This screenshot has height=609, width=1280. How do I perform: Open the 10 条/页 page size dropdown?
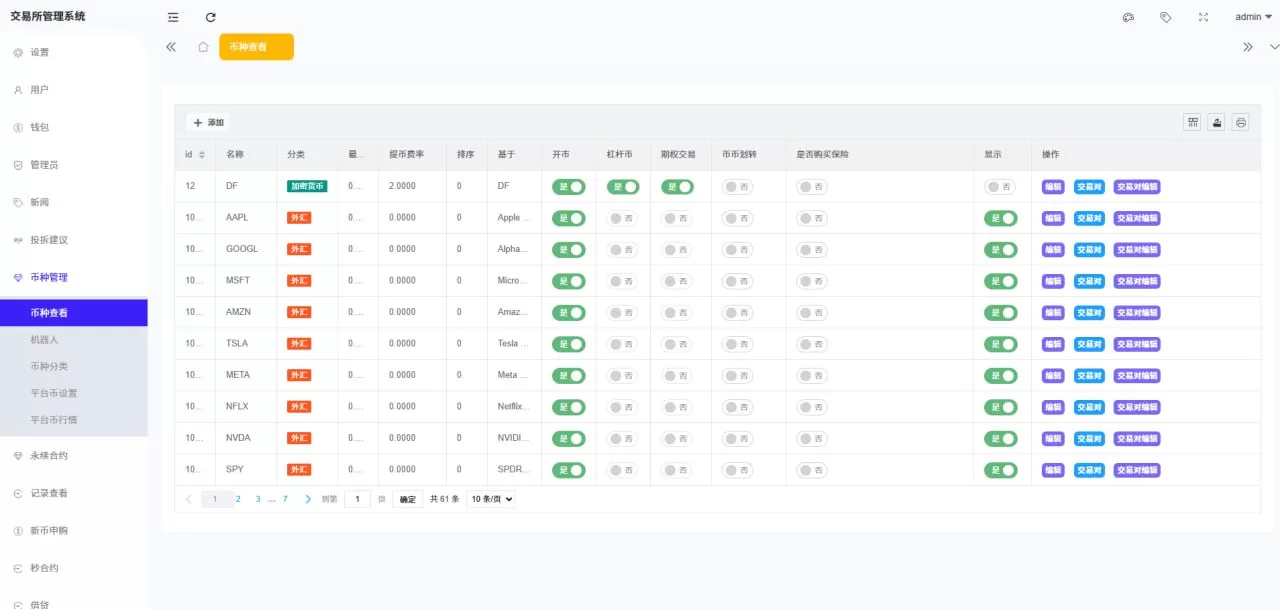click(491, 499)
